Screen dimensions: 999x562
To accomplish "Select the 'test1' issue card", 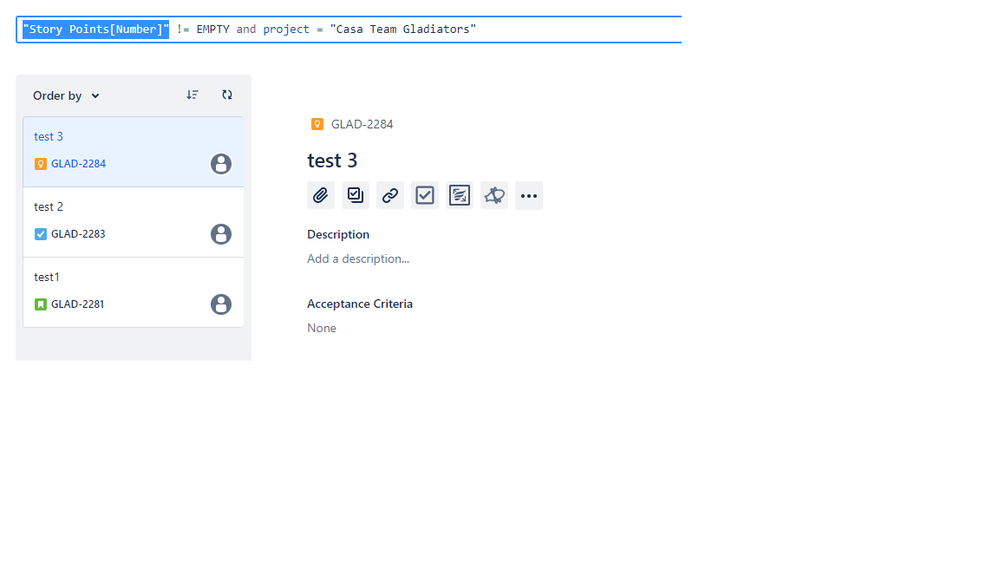I will coord(133,292).
